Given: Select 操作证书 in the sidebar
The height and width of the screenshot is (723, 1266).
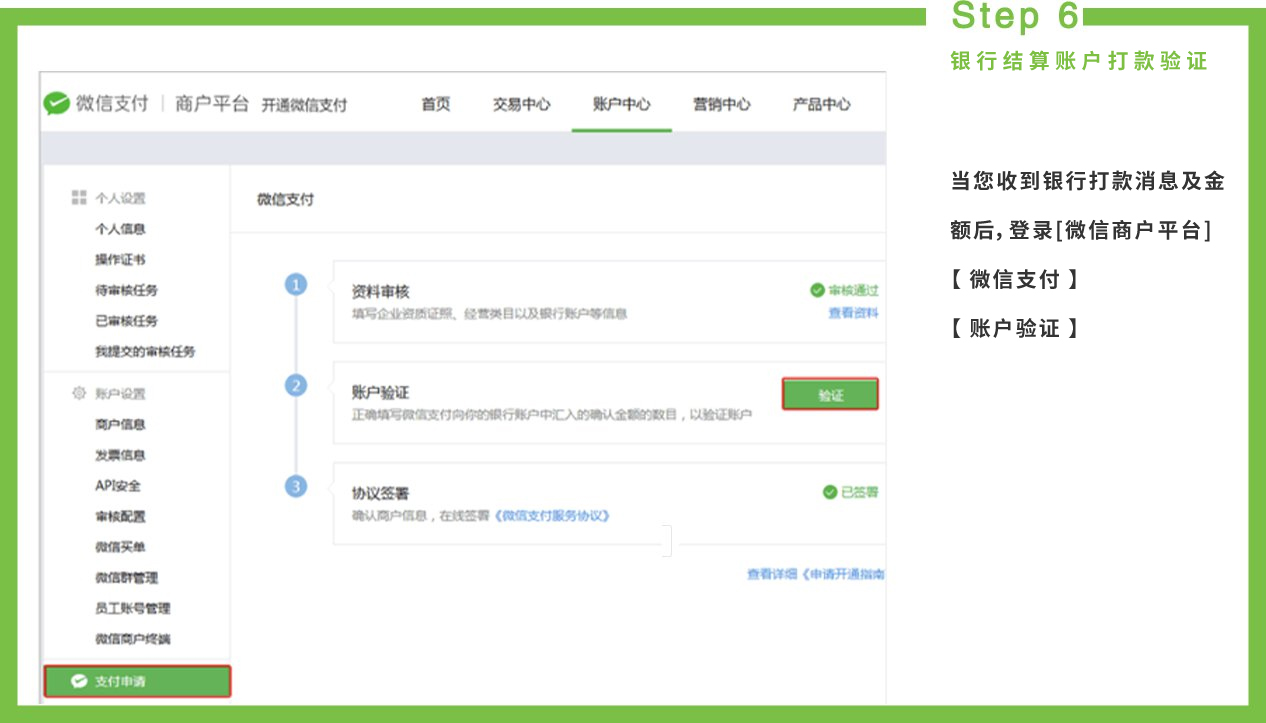Looking at the screenshot, I should [x=121, y=259].
